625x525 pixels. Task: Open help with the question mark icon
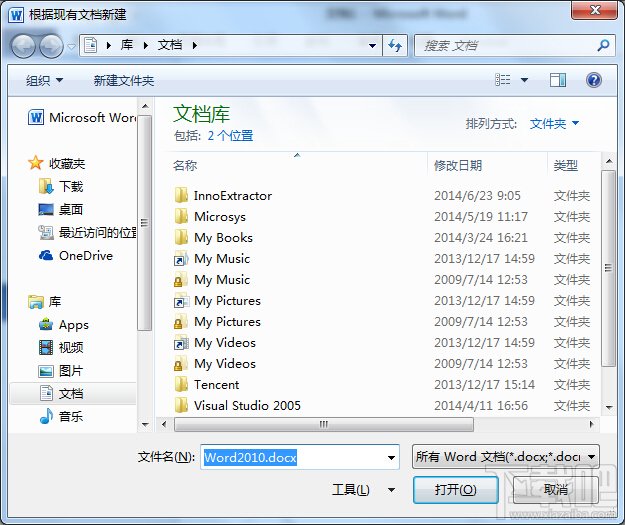[594, 80]
